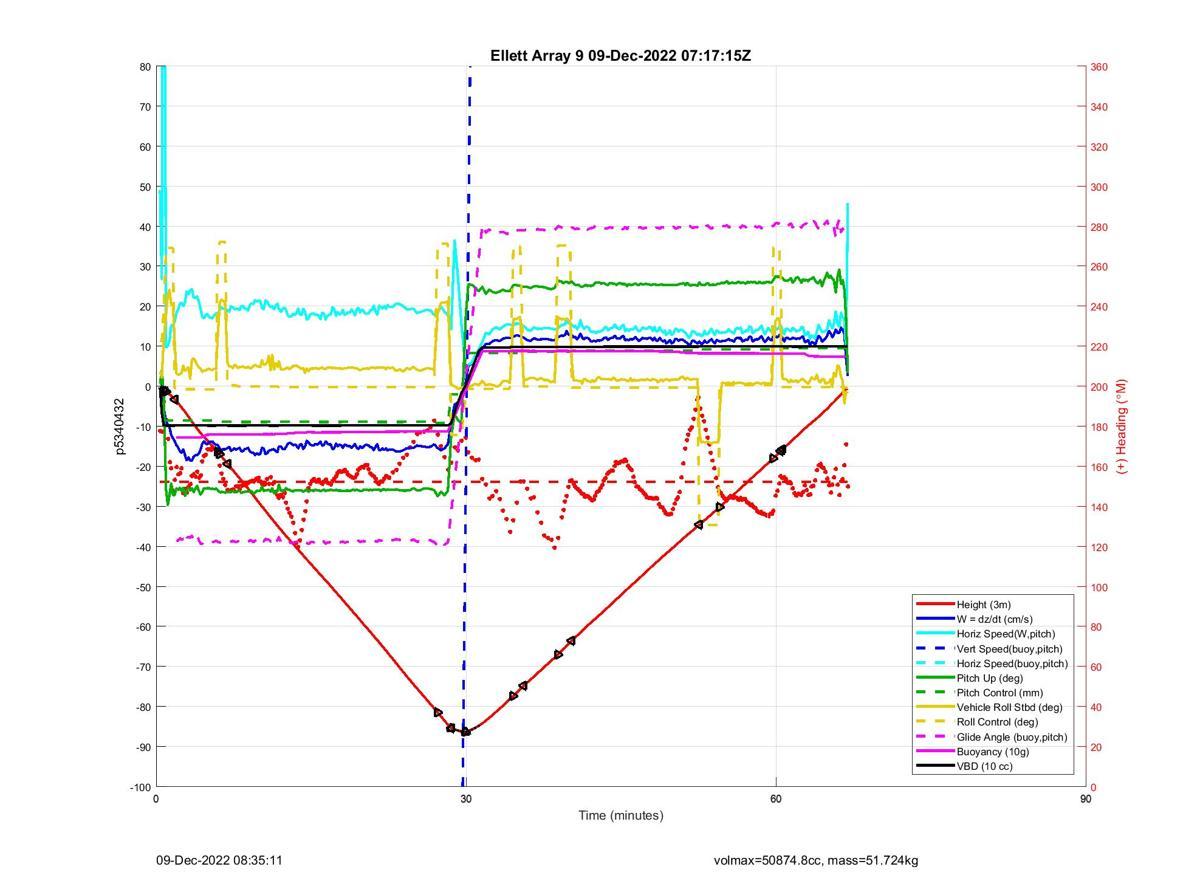The height and width of the screenshot is (885, 1200).
Task: Click the left axis tick label '80'
Action: point(145,67)
